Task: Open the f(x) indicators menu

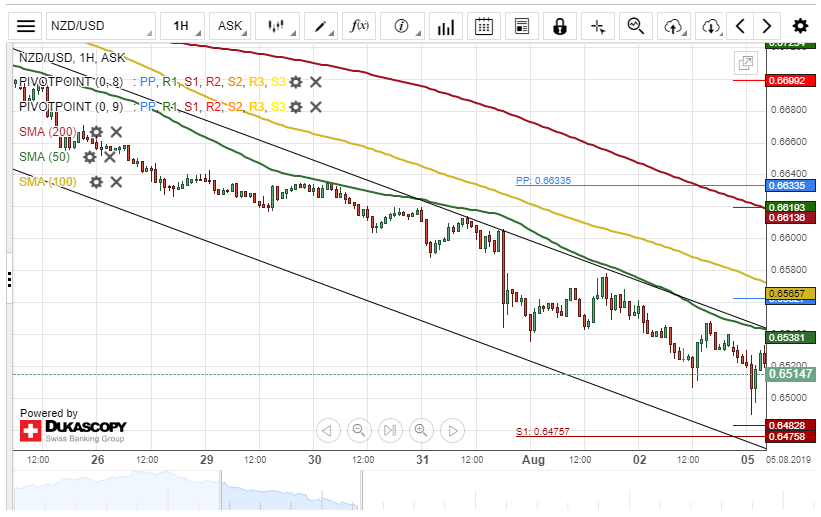Action: point(359,26)
